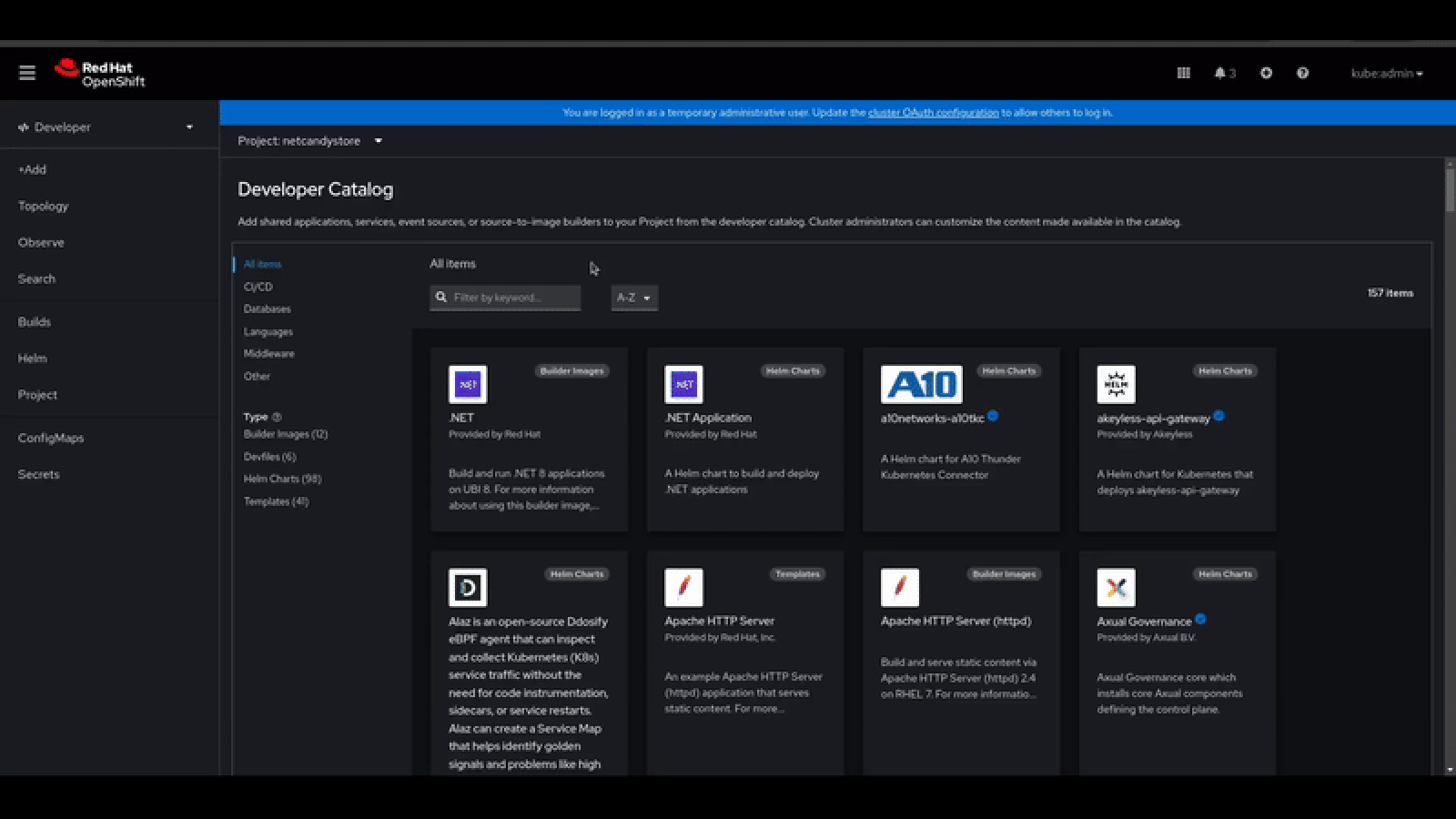Filter by Helm Charts (98) type
1456x819 pixels.
tap(282, 479)
